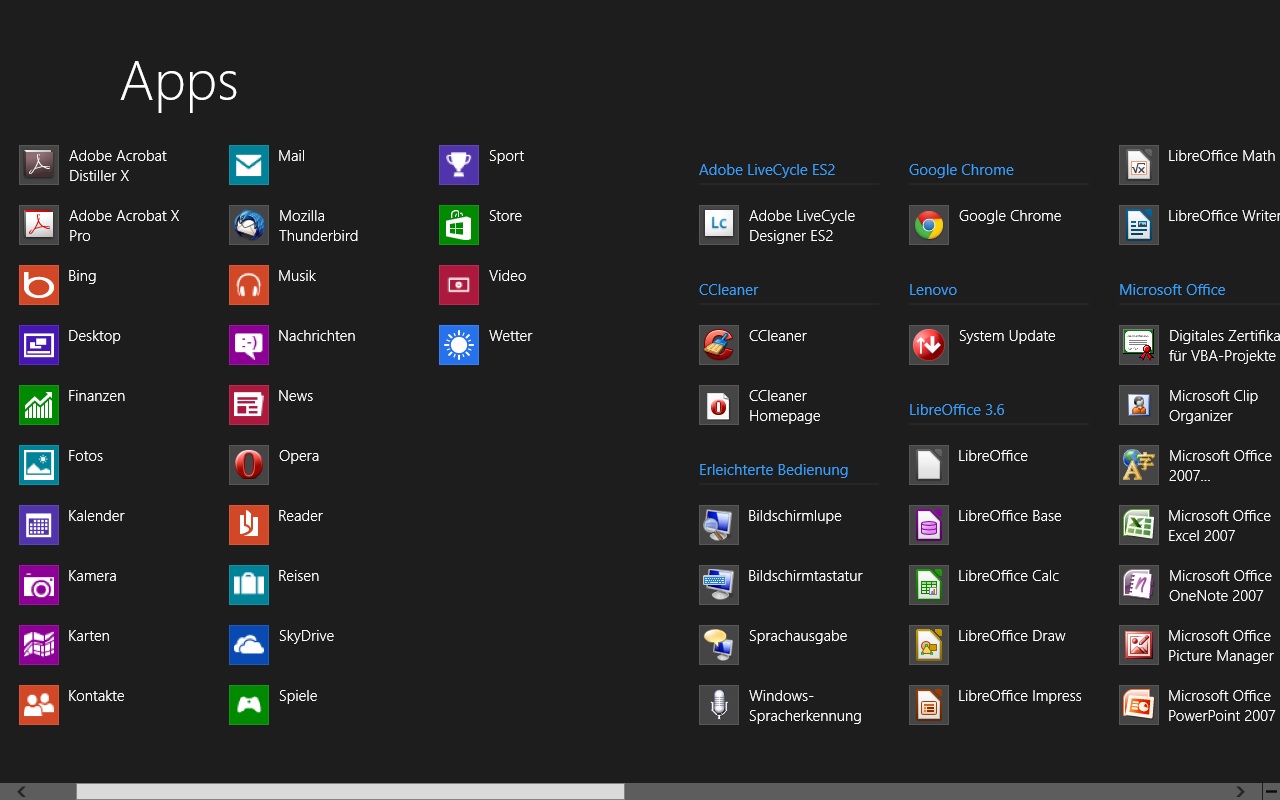Click the Erleichterte Bedienung group header
Screen dimensions: 1280x800
[774, 470]
